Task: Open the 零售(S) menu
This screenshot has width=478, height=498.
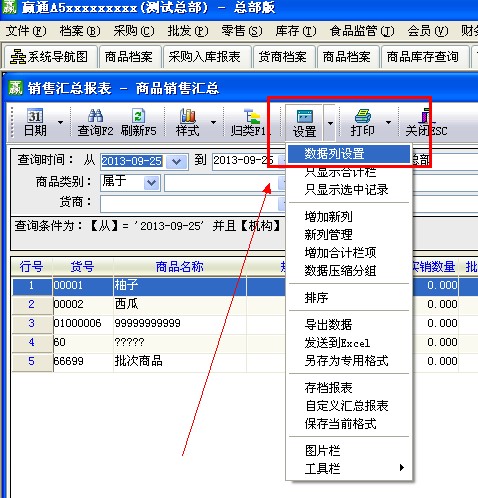Action: tap(242, 31)
